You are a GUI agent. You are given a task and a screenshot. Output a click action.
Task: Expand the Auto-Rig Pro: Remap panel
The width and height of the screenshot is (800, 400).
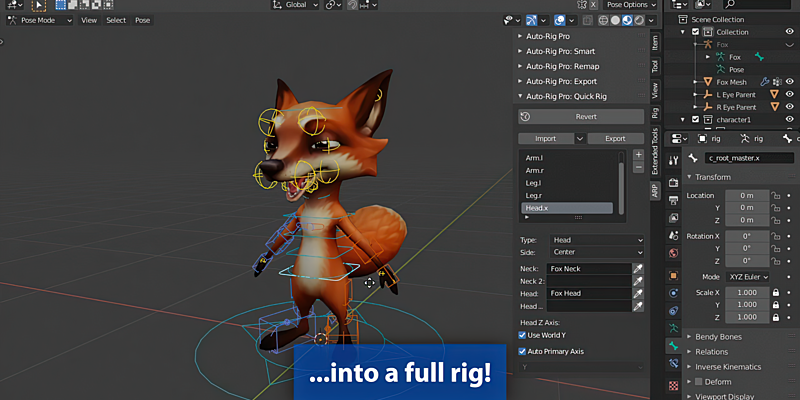click(x=562, y=66)
